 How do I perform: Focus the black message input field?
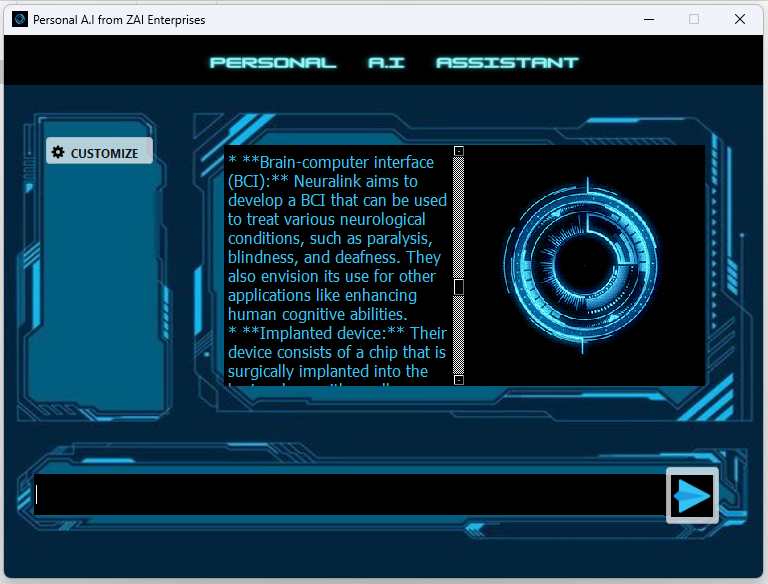pyautogui.click(x=350, y=494)
